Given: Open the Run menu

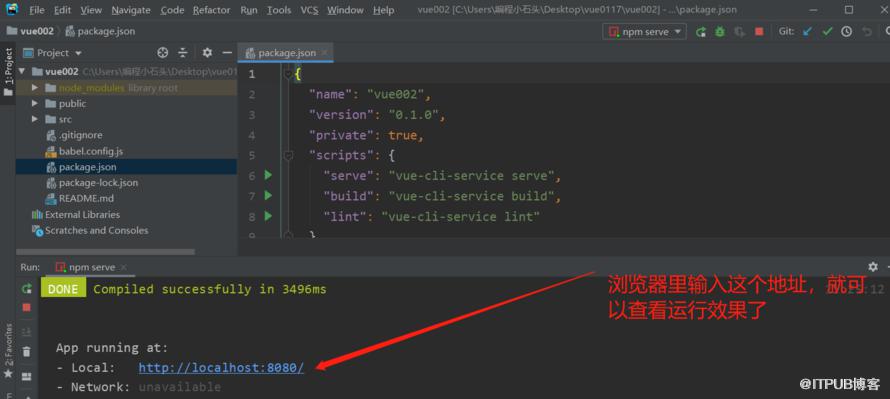Looking at the screenshot, I should [x=249, y=10].
